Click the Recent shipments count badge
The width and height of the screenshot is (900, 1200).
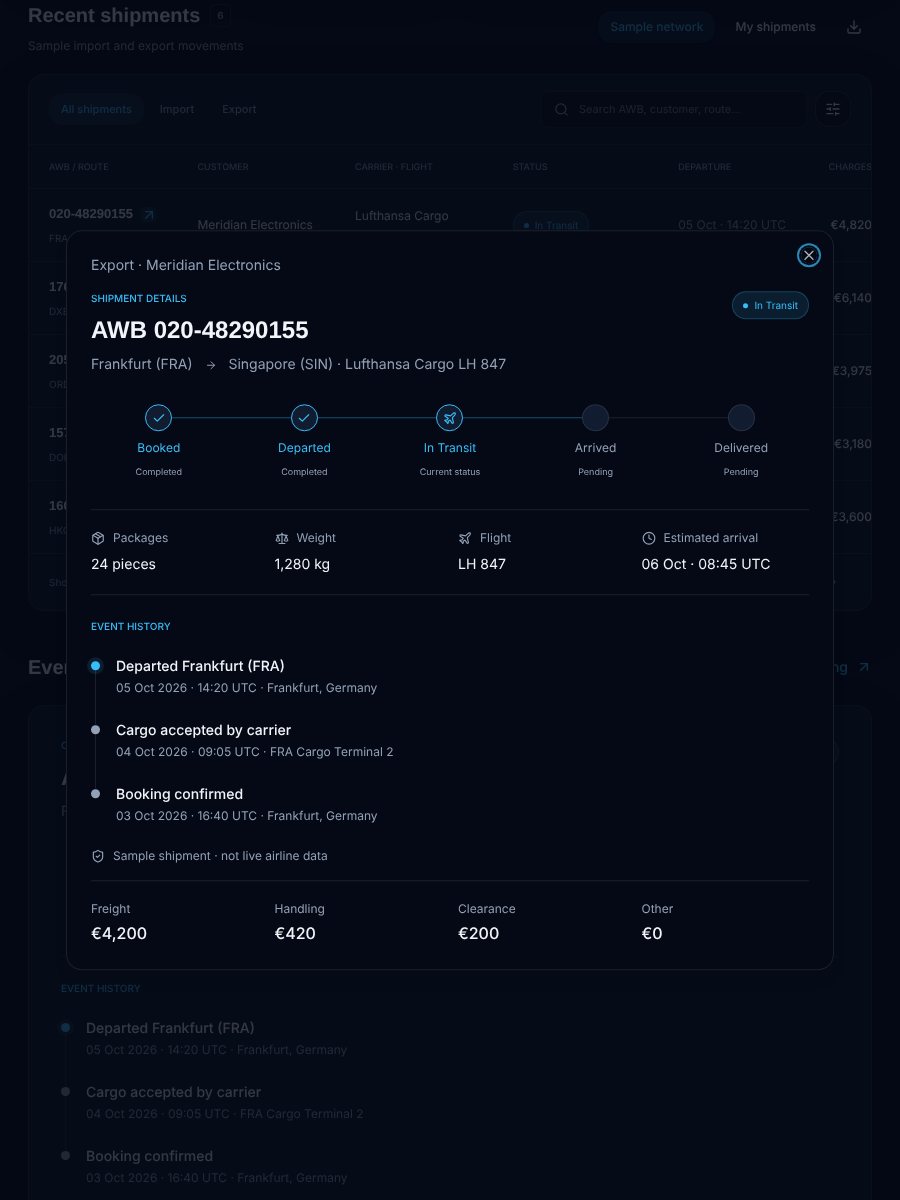[220, 16]
